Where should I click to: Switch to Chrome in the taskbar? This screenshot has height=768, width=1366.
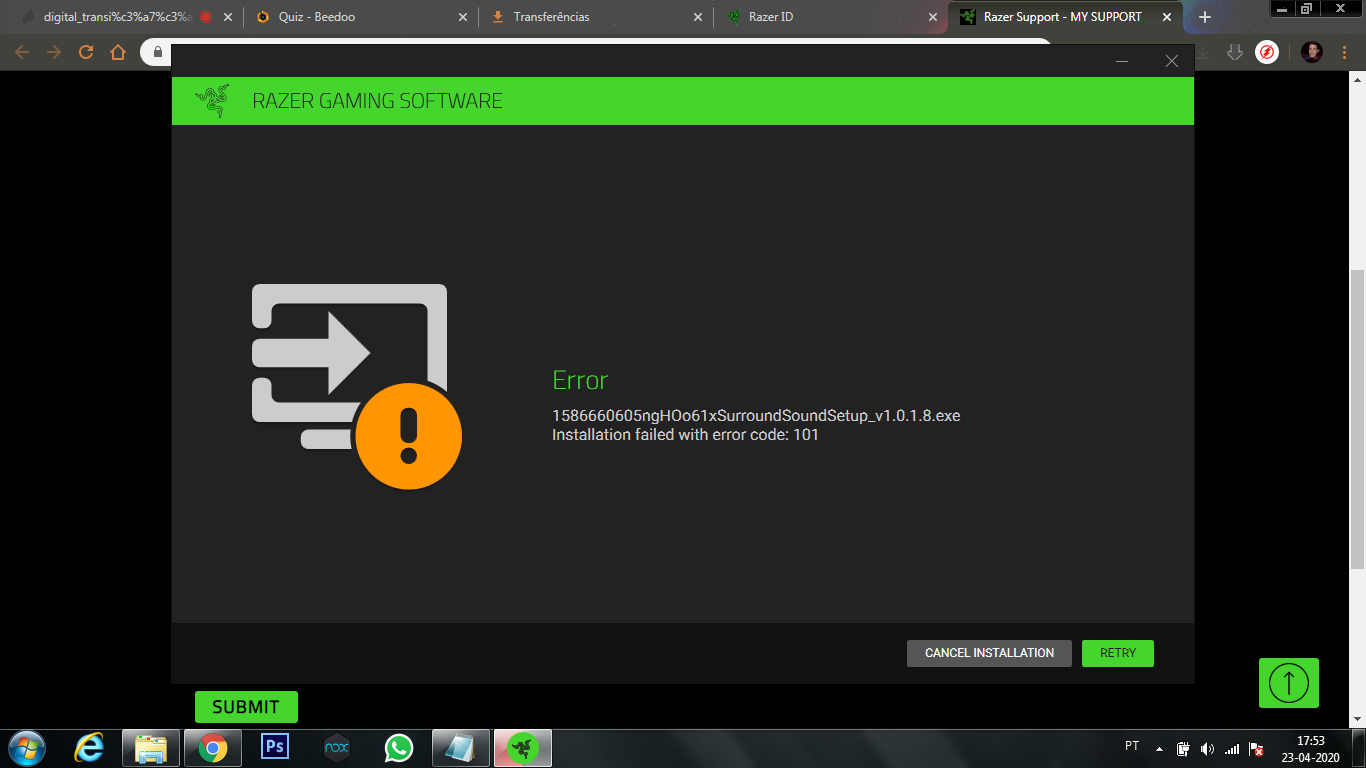(212, 748)
